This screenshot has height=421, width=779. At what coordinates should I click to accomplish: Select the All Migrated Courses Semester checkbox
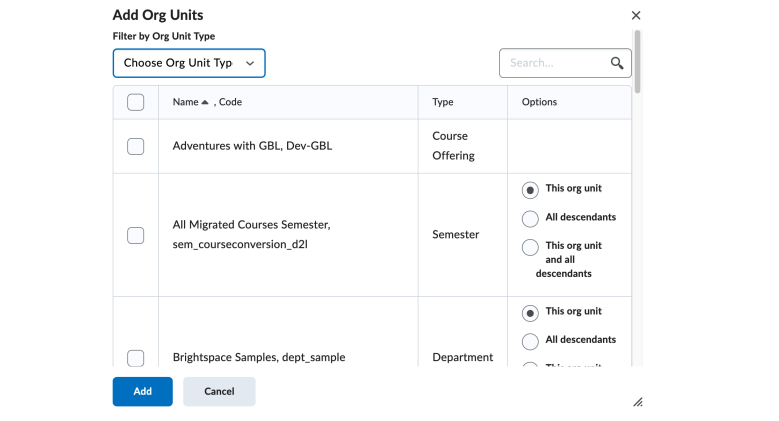tap(136, 235)
